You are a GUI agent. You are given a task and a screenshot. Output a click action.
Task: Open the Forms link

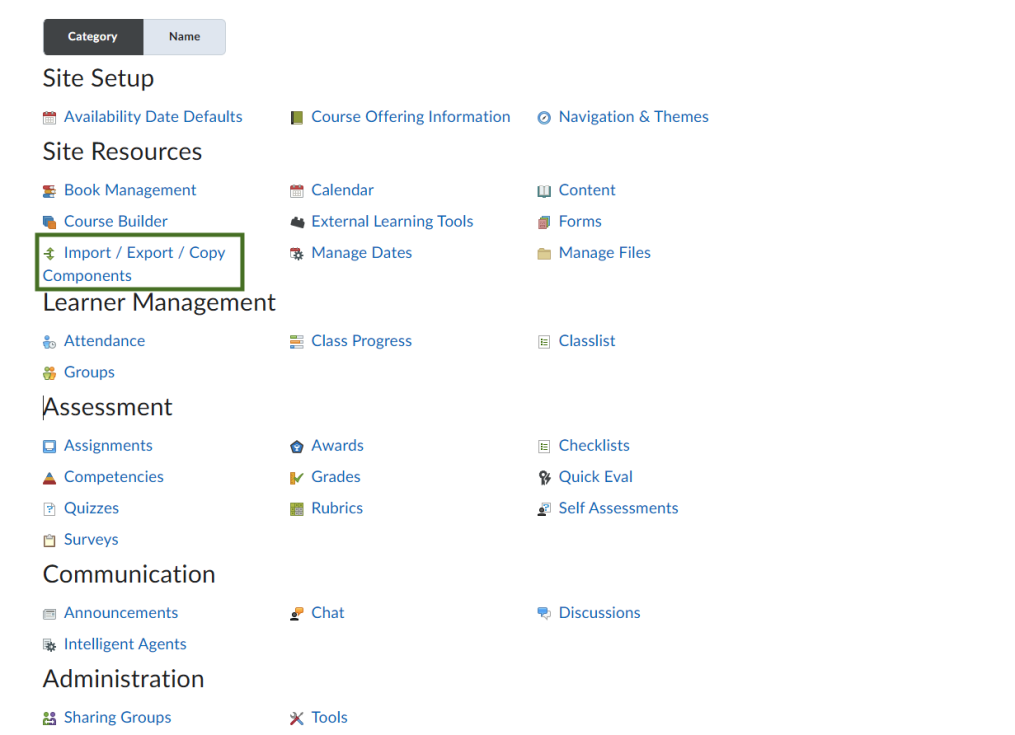(x=580, y=221)
